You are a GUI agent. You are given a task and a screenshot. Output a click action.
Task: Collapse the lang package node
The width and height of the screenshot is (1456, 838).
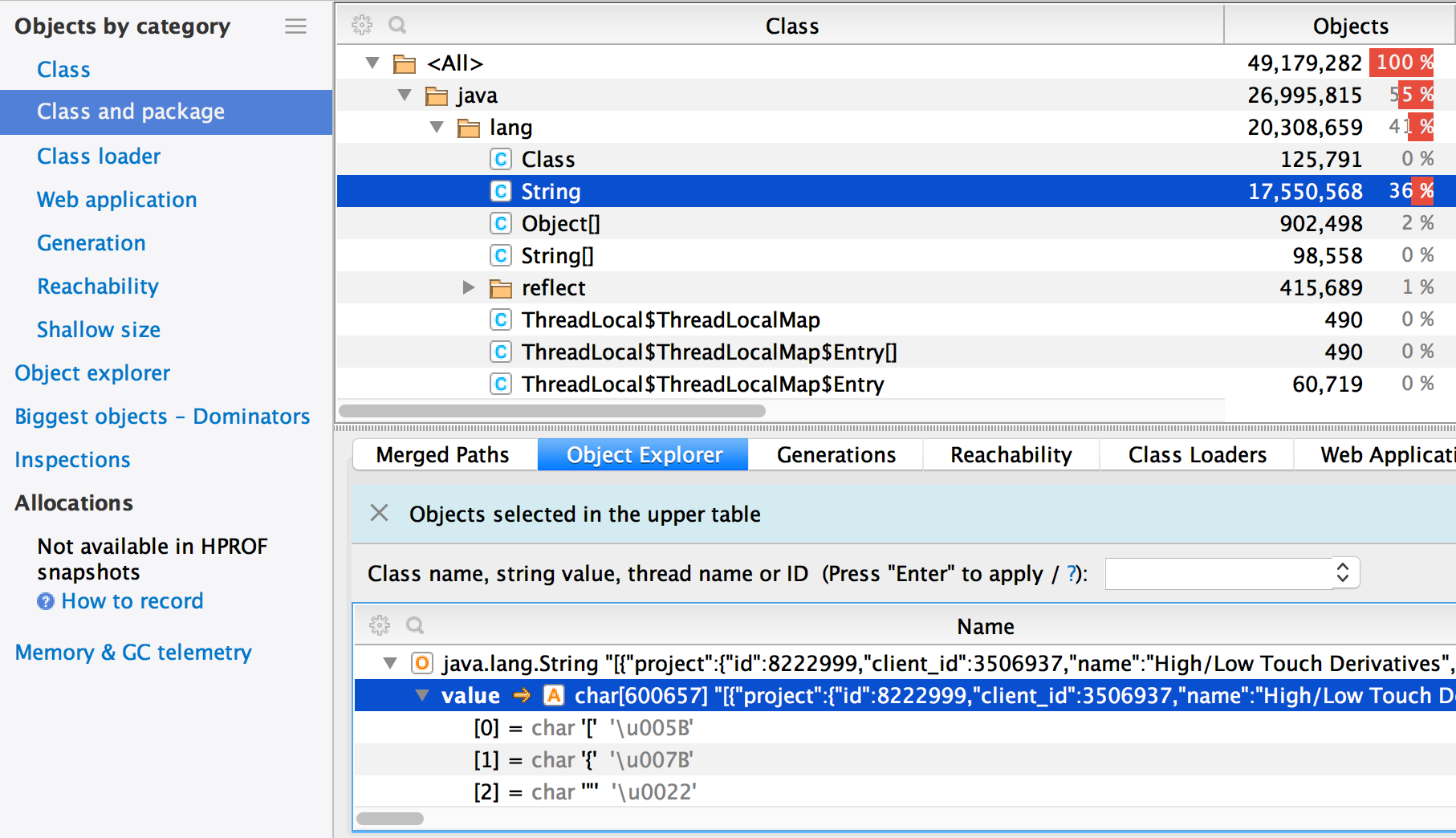point(437,127)
